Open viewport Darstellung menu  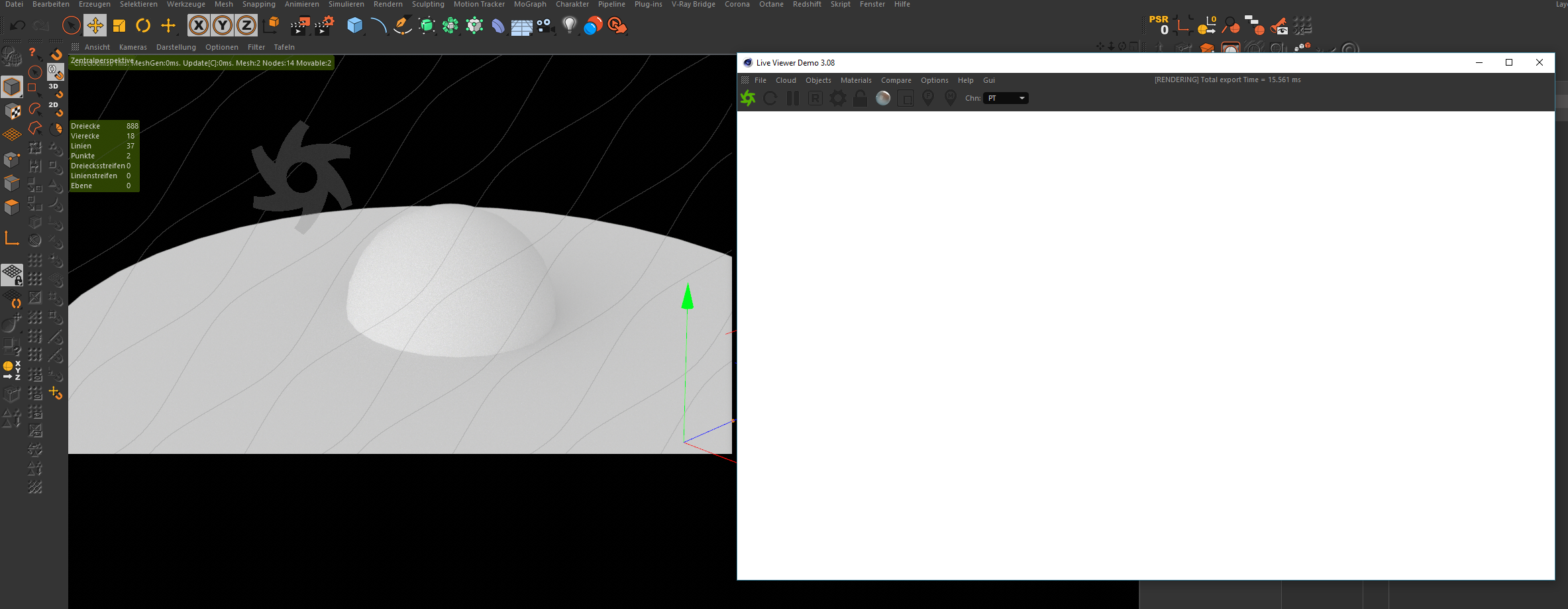(176, 47)
